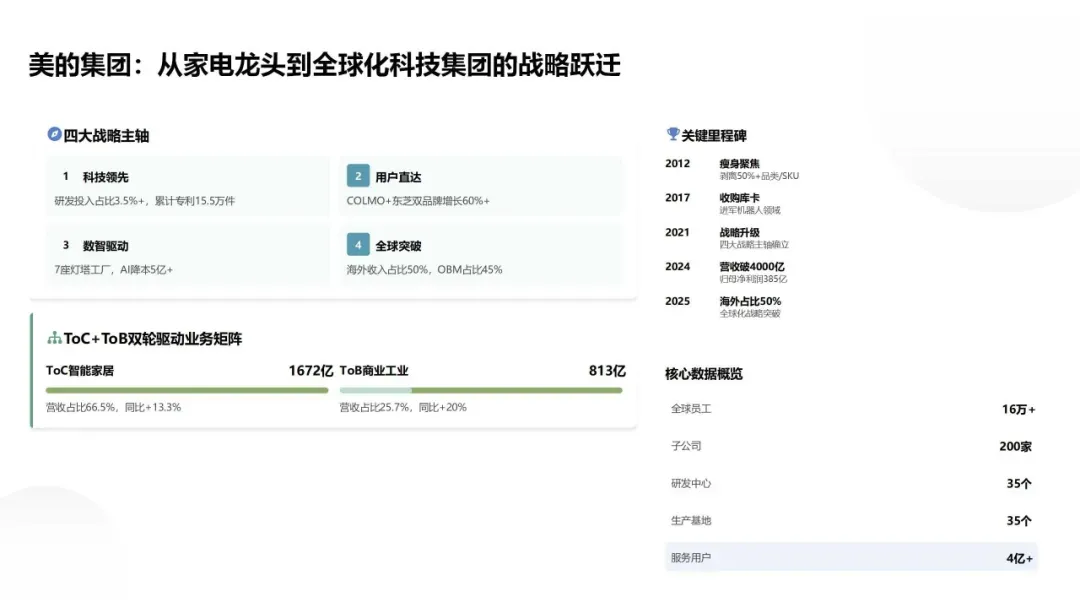The width and height of the screenshot is (1080, 608).
Task: Click the 35个 value in the 研发中心 row
Action: pos(1019,483)
